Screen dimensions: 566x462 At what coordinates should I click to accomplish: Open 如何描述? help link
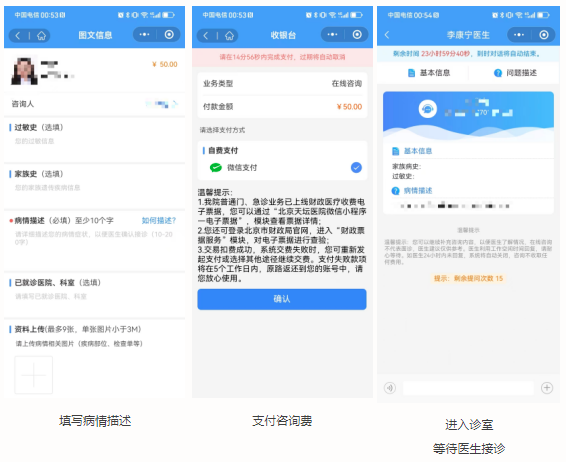[x=158, y=221]
